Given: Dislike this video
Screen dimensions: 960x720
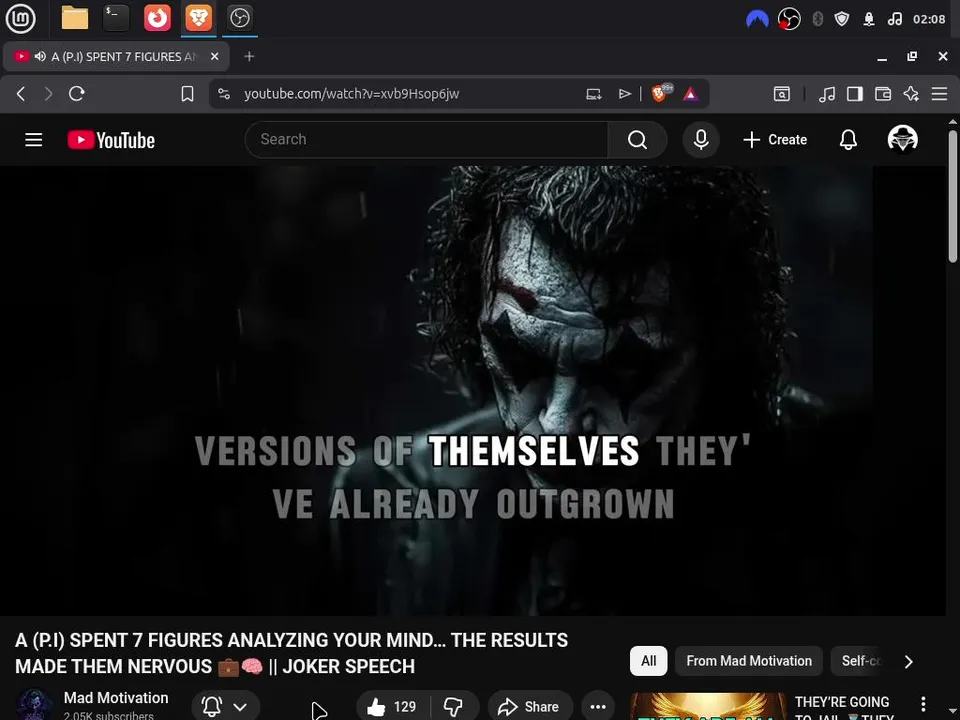Looking at the screenshot, I should 454,707.
